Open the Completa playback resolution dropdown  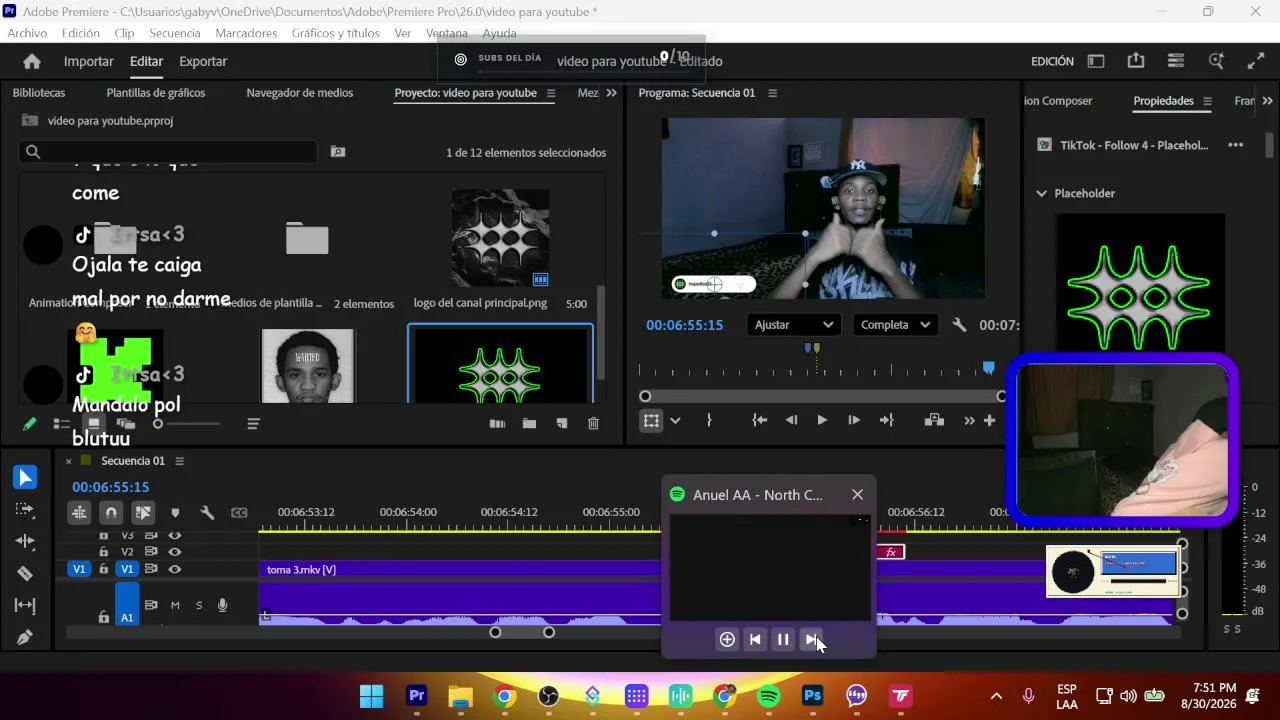(895, 325)
